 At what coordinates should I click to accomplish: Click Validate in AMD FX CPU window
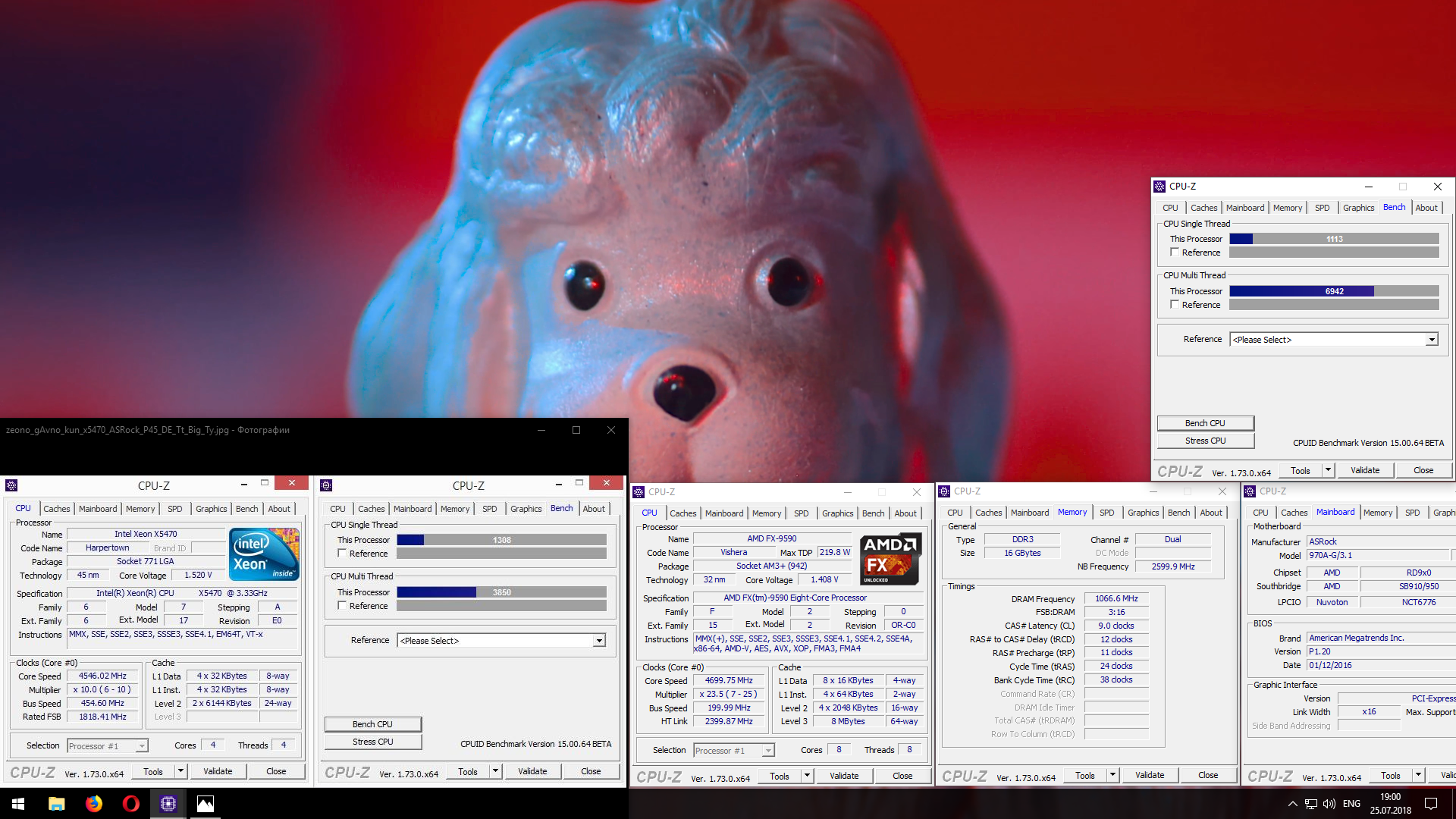coord(844,776)
